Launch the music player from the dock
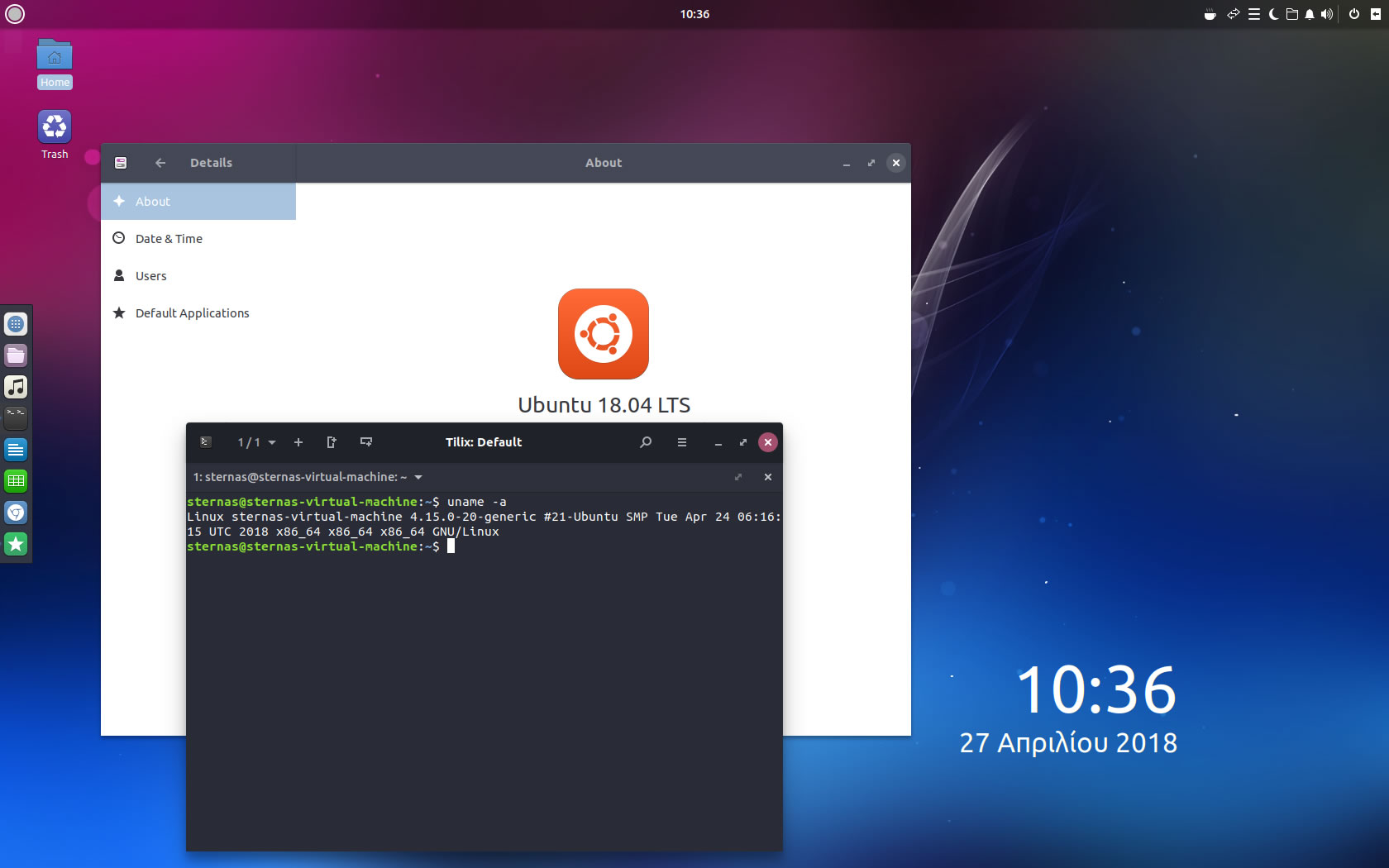This screenshot has width=1389, height=868. [x=16, y=387]
